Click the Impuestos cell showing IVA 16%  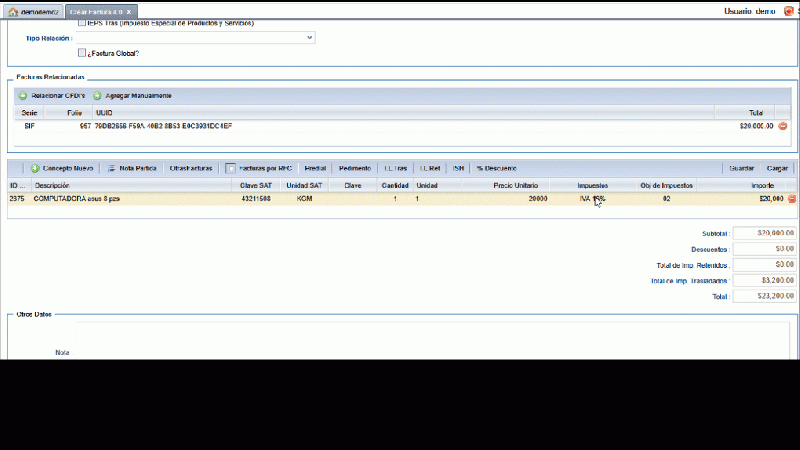pyautogui.click(x=593, y=200)
